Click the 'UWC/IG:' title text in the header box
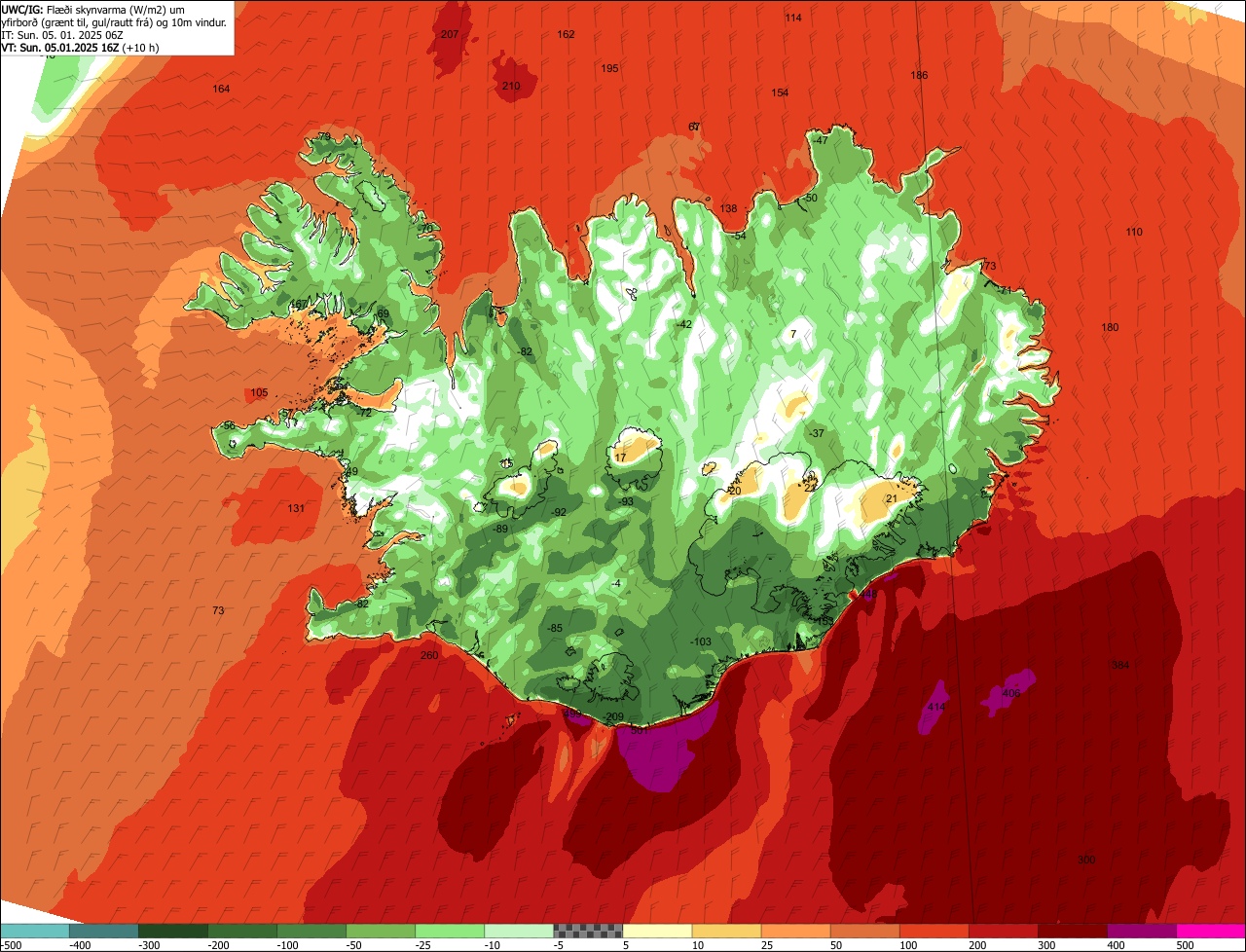 point(22,9)
